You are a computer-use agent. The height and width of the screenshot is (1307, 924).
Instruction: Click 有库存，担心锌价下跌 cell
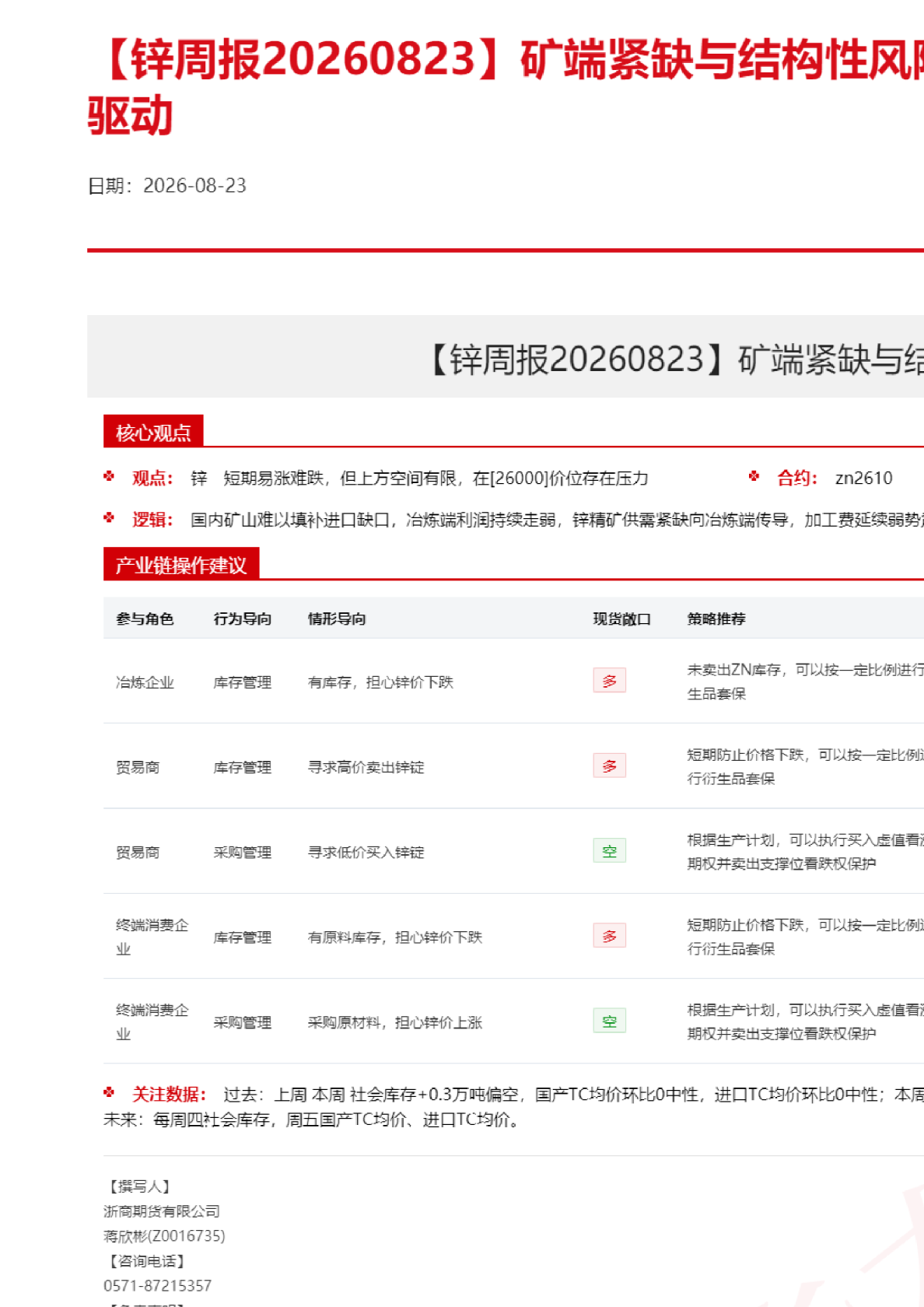point(380,682)
